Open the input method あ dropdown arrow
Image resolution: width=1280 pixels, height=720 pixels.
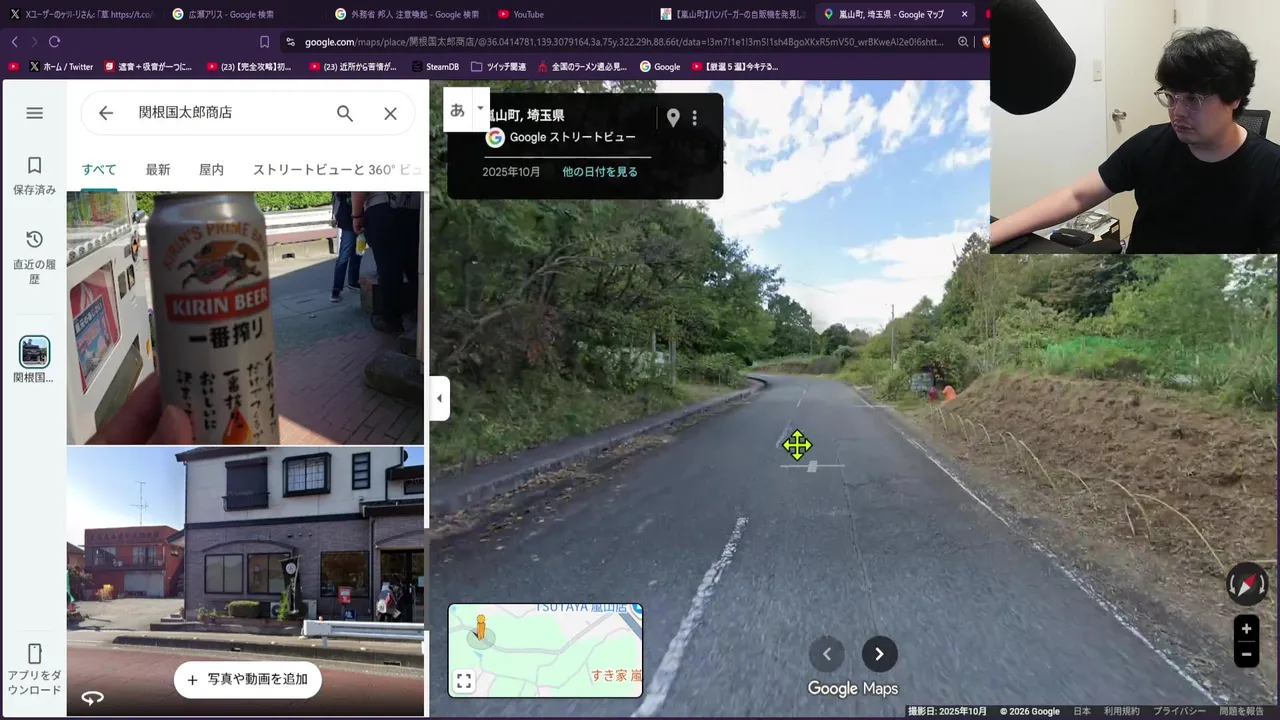(481, 107)
